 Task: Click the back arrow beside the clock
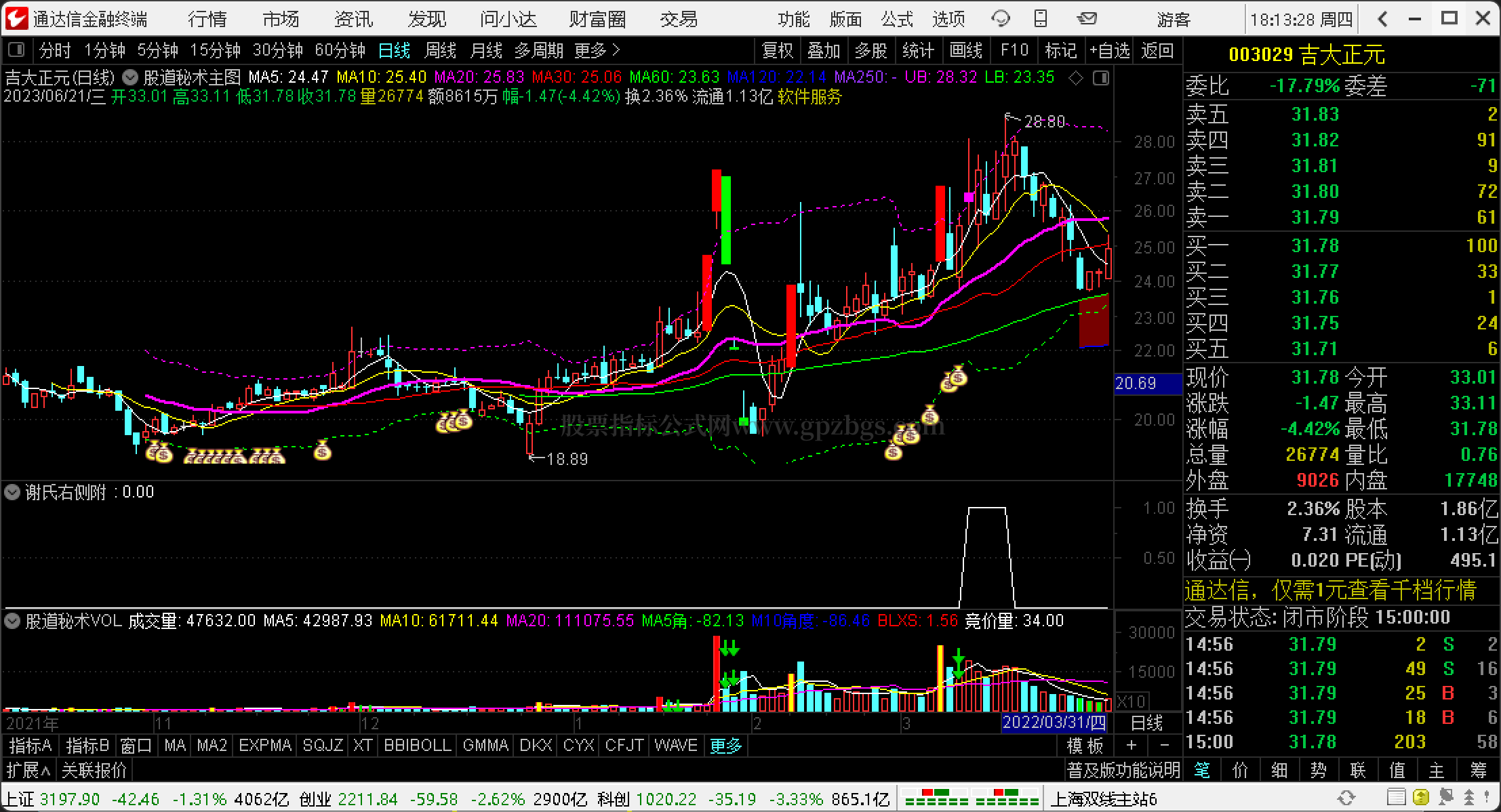coord(1383,19)
